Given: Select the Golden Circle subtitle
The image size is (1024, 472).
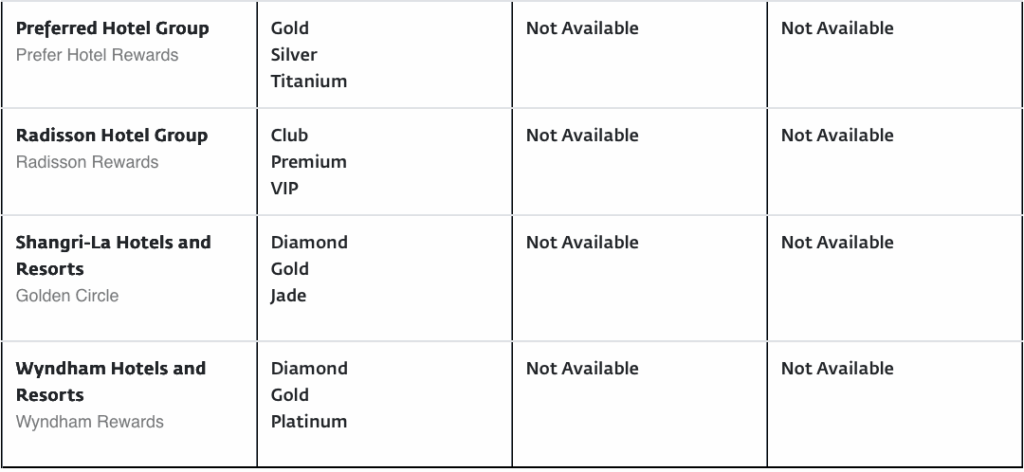Looking at the screenshot, I should (x=67, y=296).
